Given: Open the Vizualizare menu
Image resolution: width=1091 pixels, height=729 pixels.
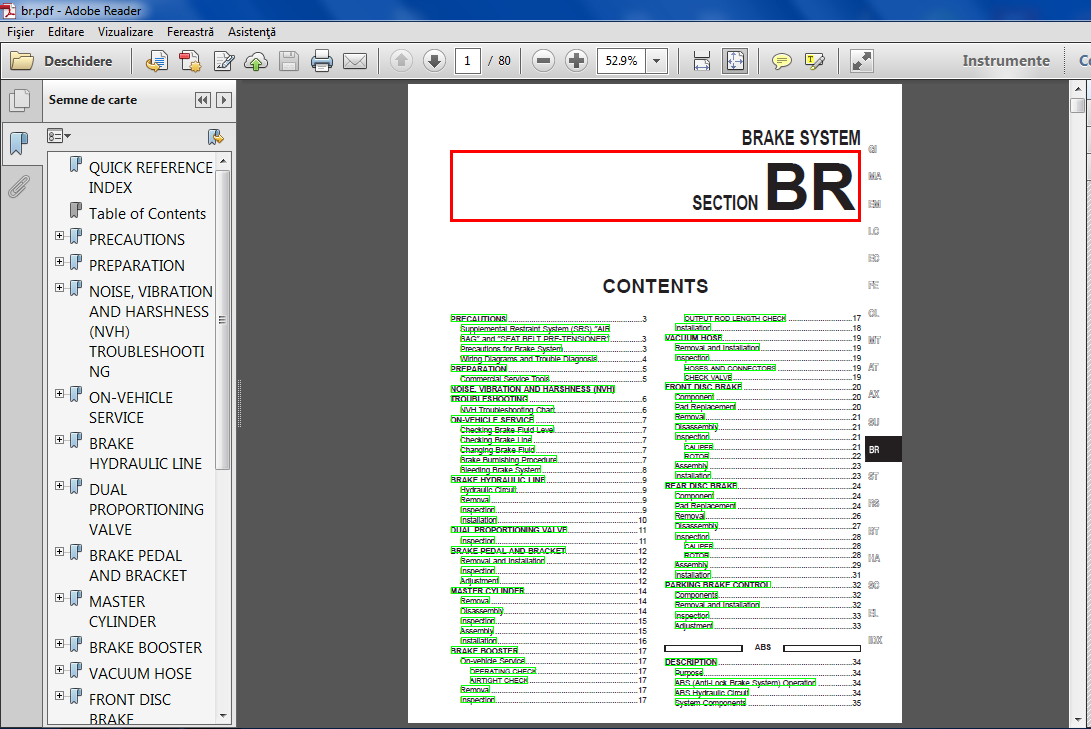Looking at the screenshot, I should click(125, 32).
